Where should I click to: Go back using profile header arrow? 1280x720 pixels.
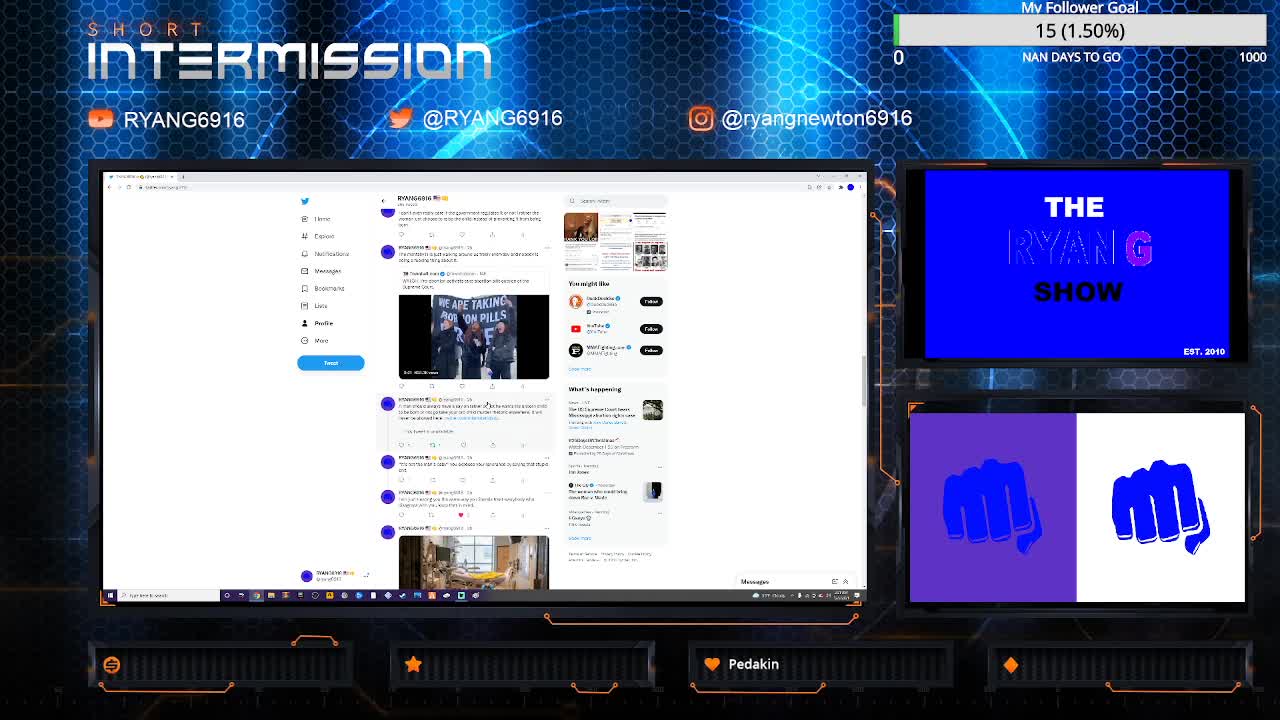tap(383, 200)
